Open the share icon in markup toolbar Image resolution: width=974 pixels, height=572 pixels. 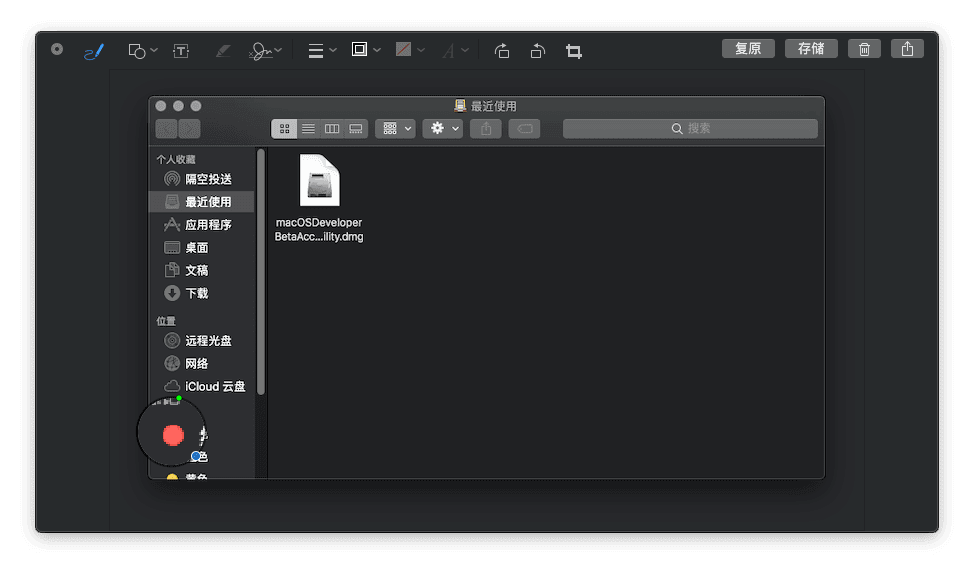[x=907, y=49]
